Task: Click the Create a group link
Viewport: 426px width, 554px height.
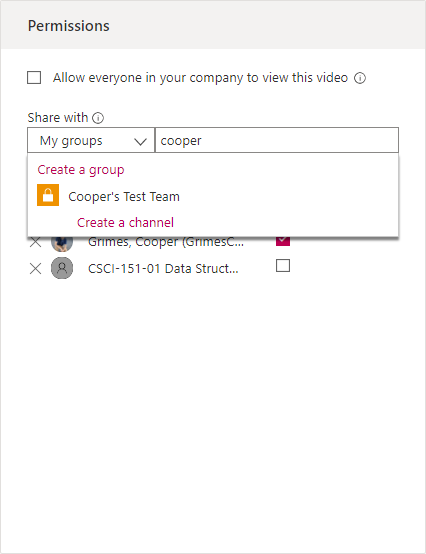Action: (81, 170)
